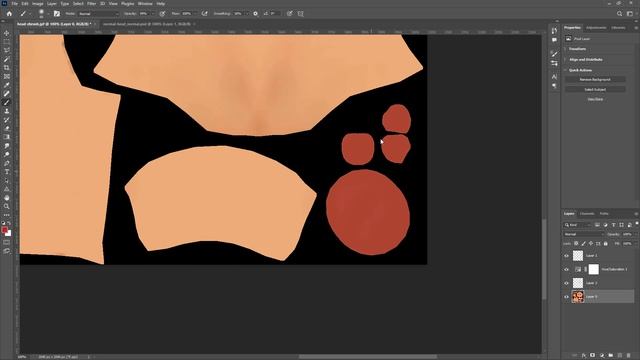Select the Crop tool
This screenshot has height=360, width=640.
(7, 68)
